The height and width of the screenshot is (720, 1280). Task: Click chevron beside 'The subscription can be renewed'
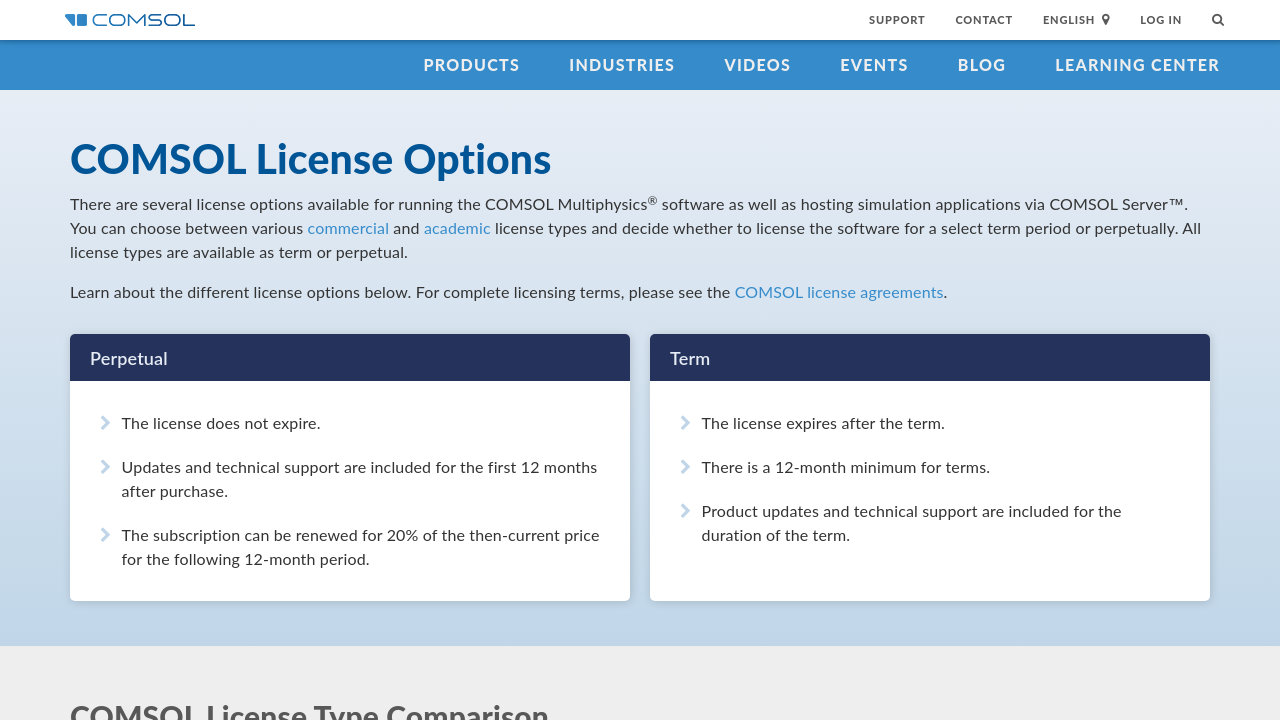(105, 535)
